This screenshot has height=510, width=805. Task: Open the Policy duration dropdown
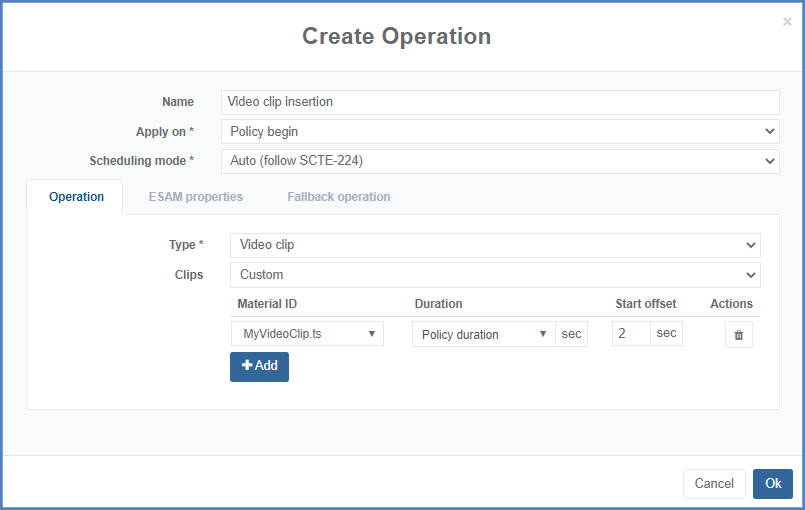tap(483, 334)
